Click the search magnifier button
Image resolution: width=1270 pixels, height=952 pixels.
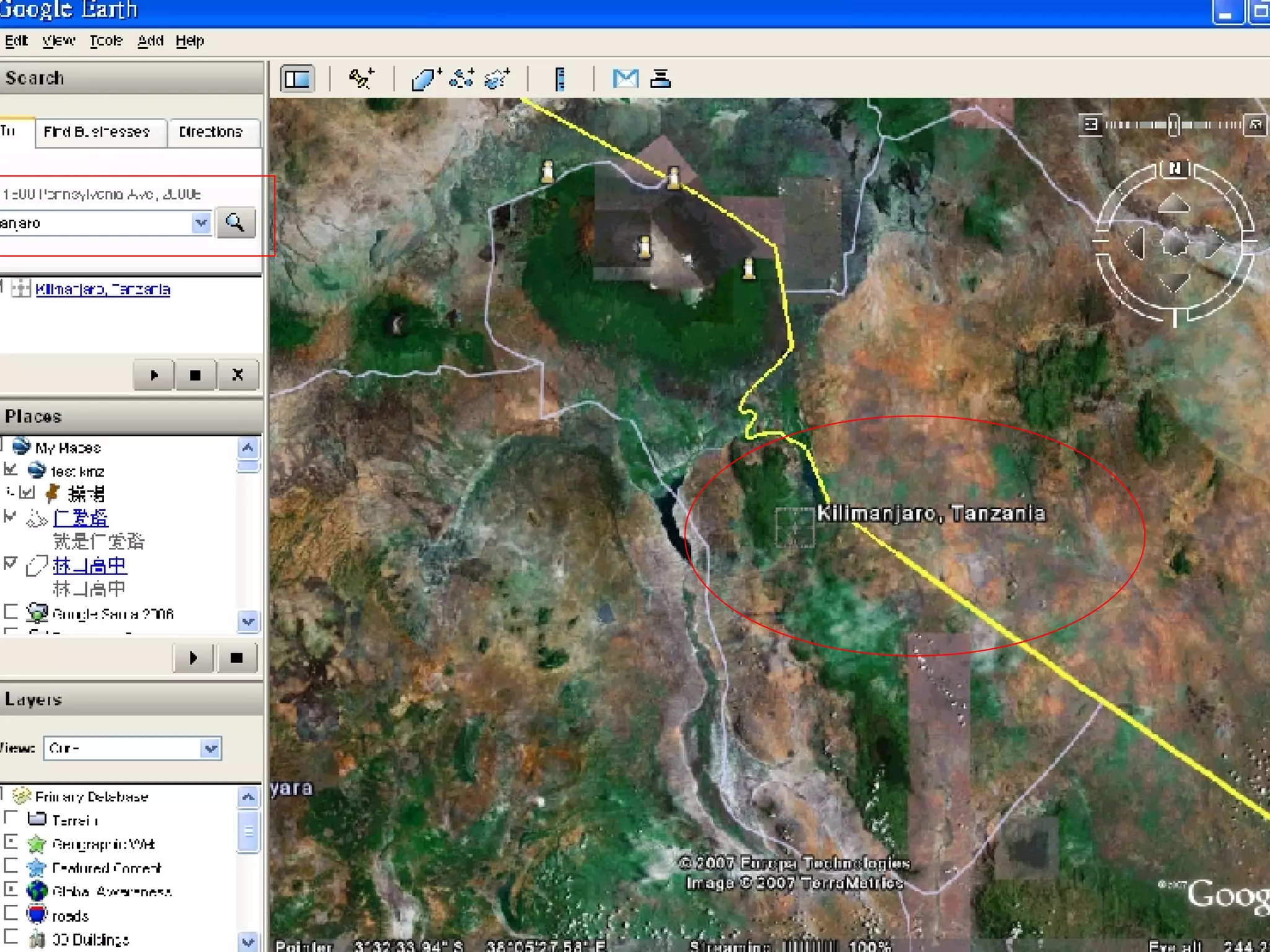click(236, 223)
